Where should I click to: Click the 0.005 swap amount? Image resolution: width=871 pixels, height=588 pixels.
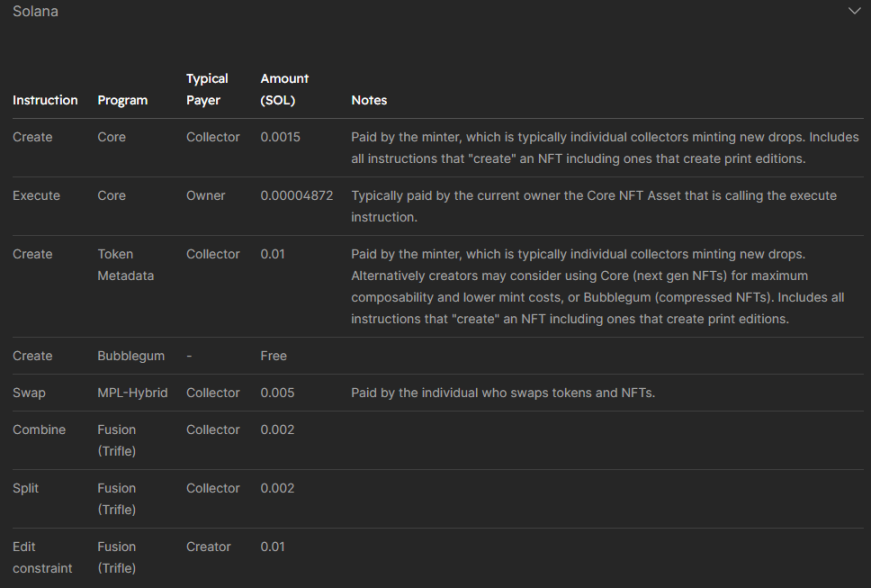tap(277, 393)
